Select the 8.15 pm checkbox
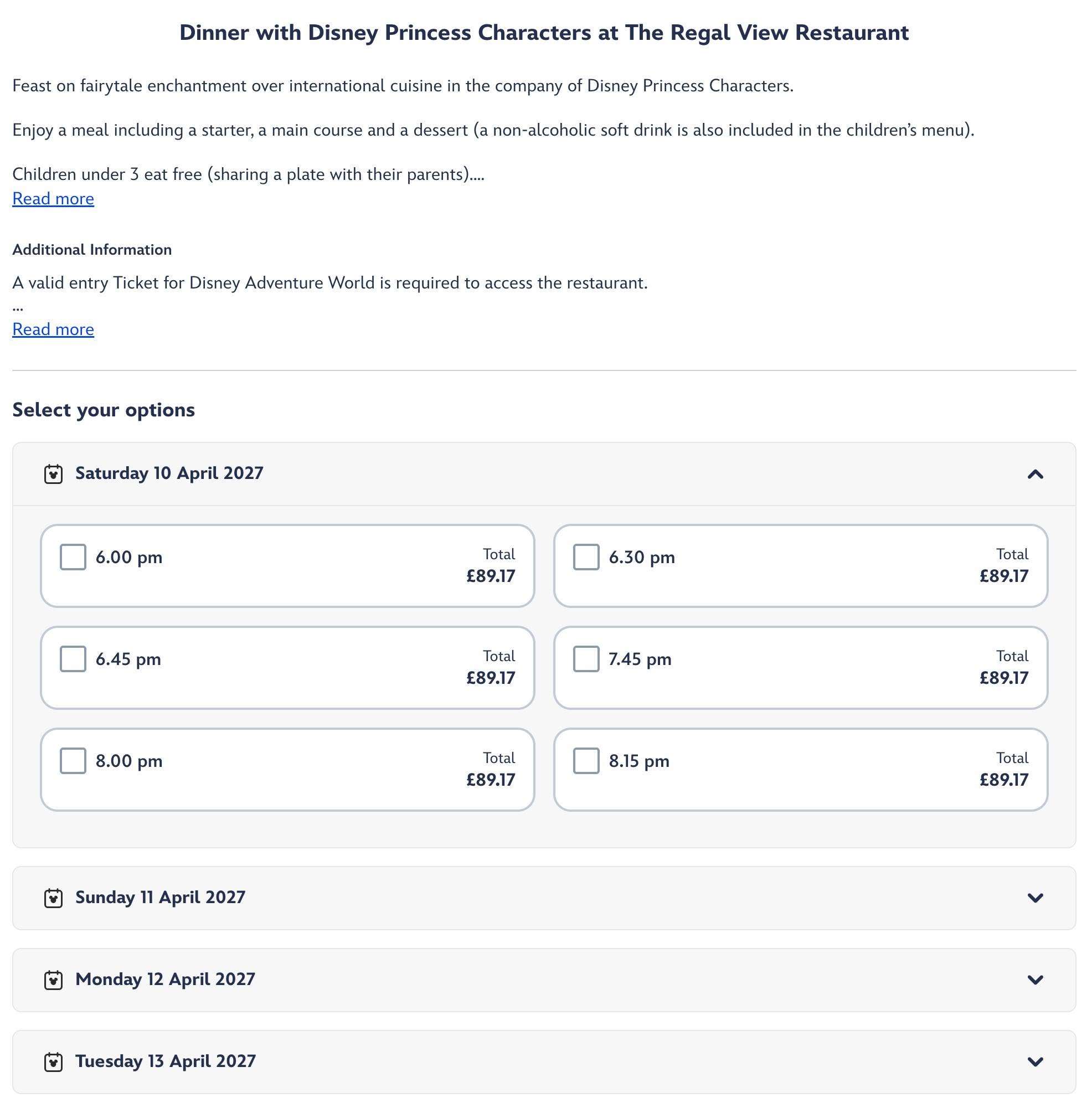Viewport: 1092px width, 1103px height. click(x=586, y=761)
